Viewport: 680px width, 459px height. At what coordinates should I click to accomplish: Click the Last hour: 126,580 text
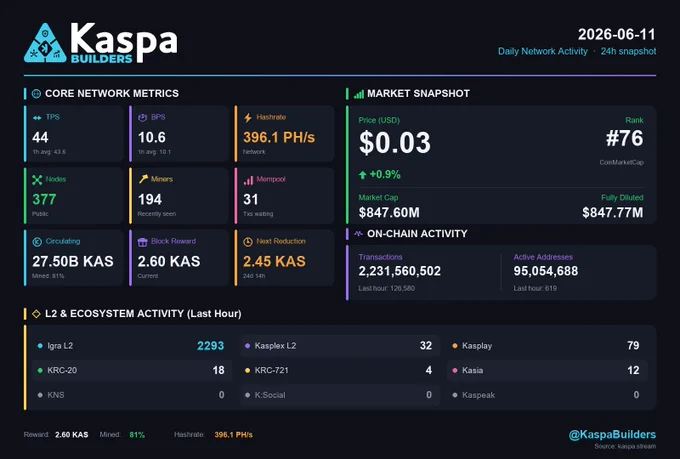point(386,288)
